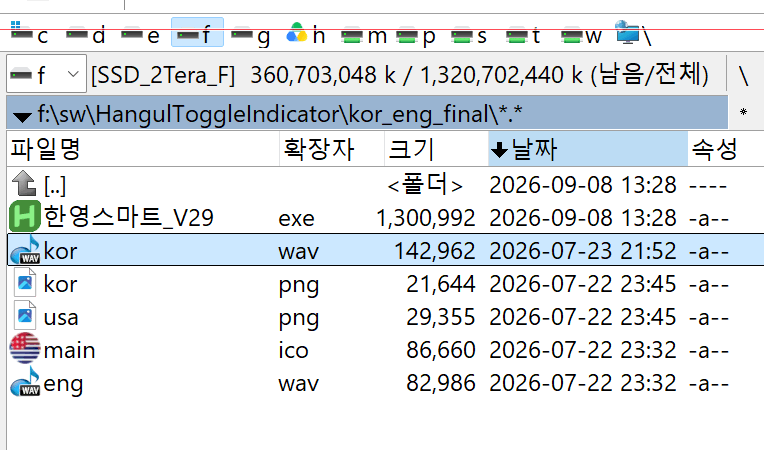Switch to network drive w button

coord(581,35)
